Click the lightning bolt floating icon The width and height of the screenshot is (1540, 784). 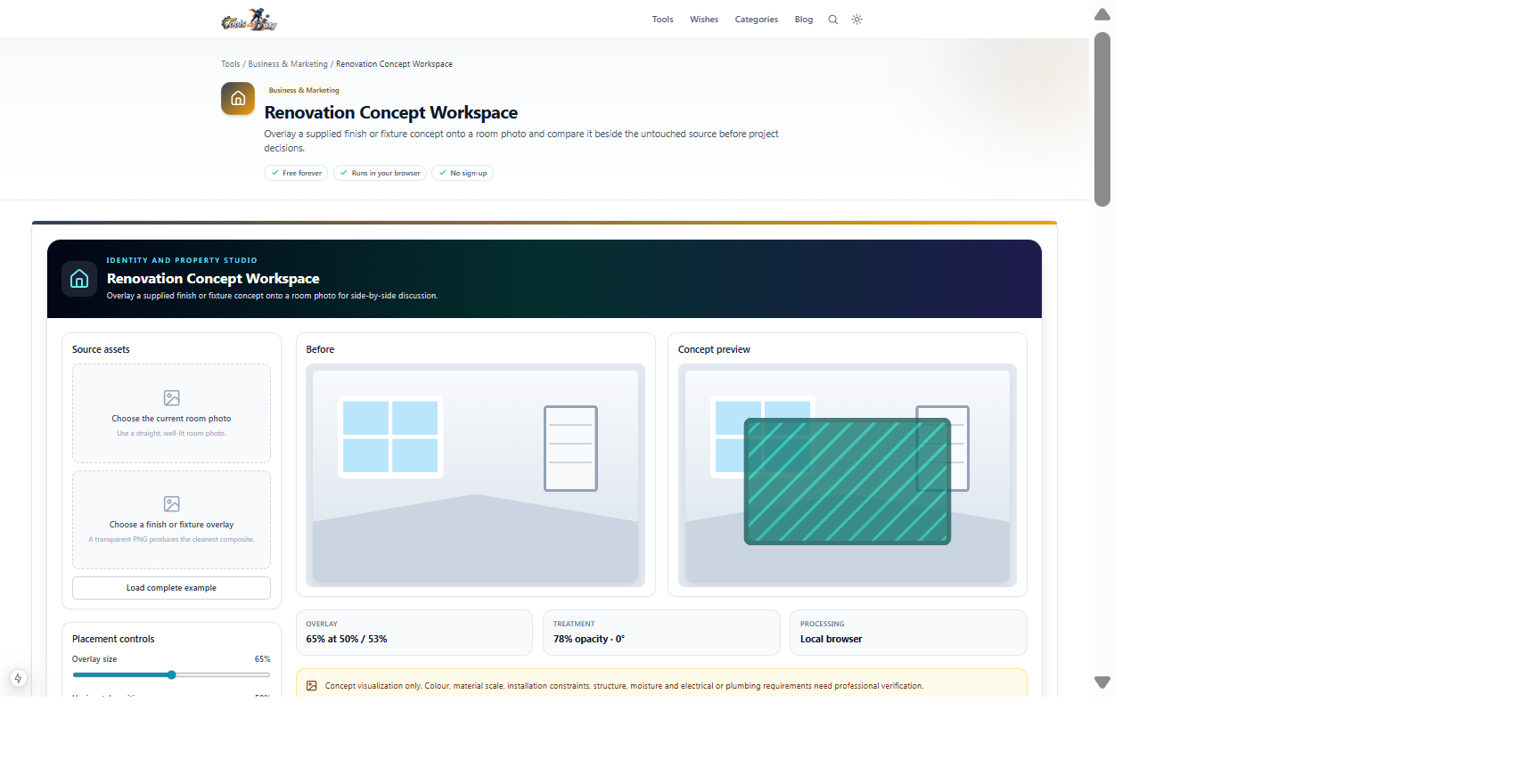pyautogui.click(x=18, y=678)
